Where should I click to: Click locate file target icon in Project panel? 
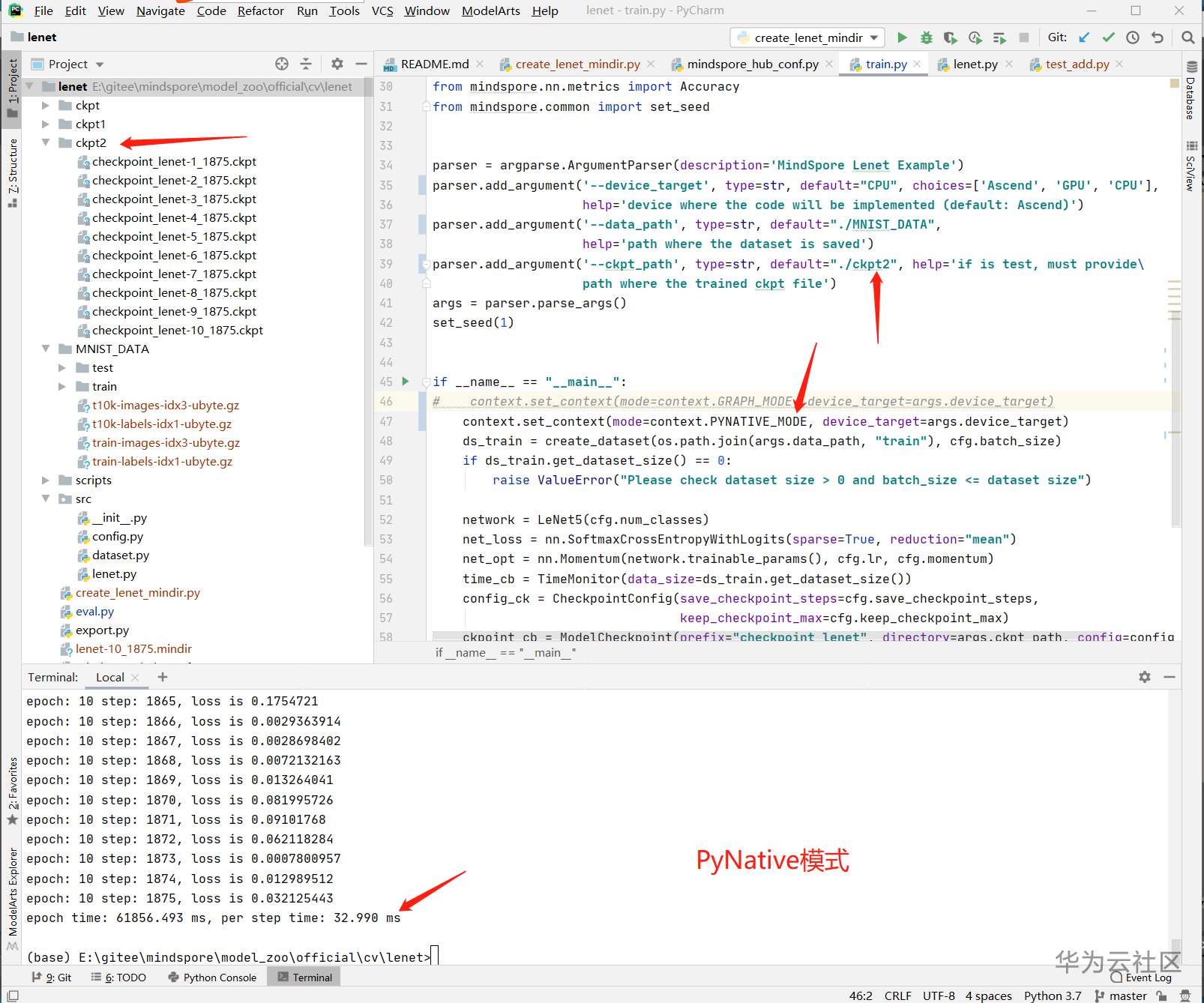click(282, 64)
